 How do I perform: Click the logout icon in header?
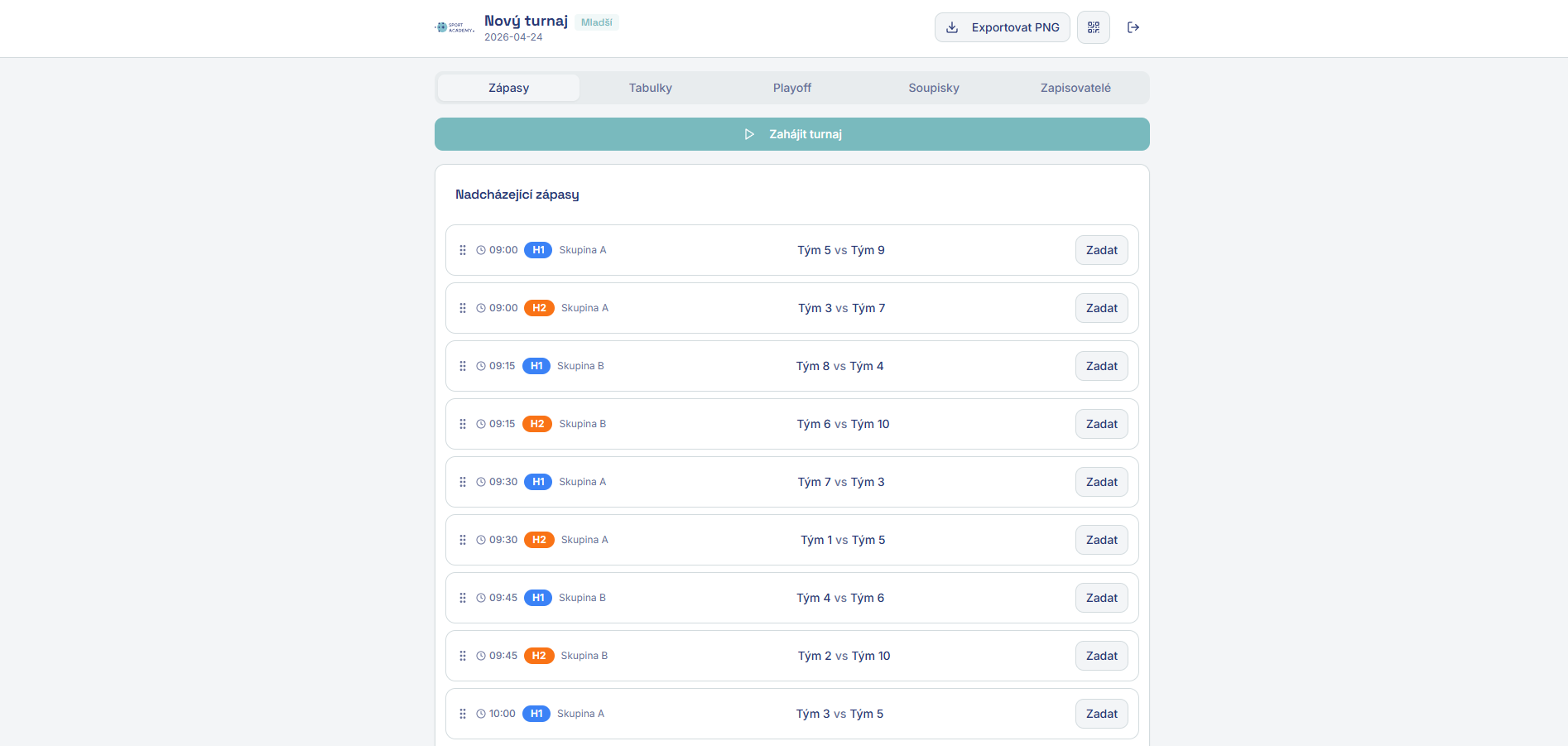pyautogui.click(x=1133, y=27)
